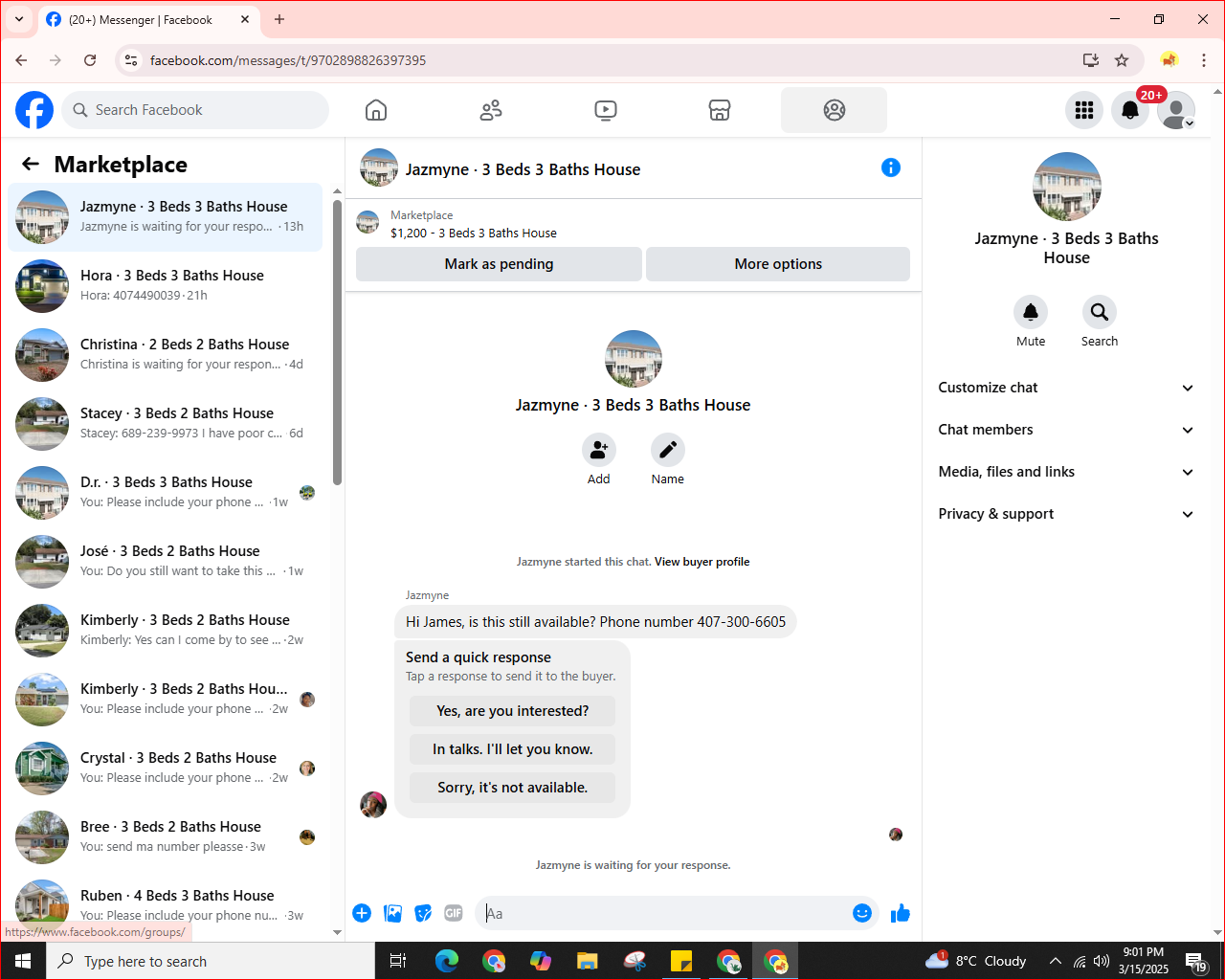
Task: Open Stacey 3 Beds 2 Baths conversation
Action: coord(166,424)
